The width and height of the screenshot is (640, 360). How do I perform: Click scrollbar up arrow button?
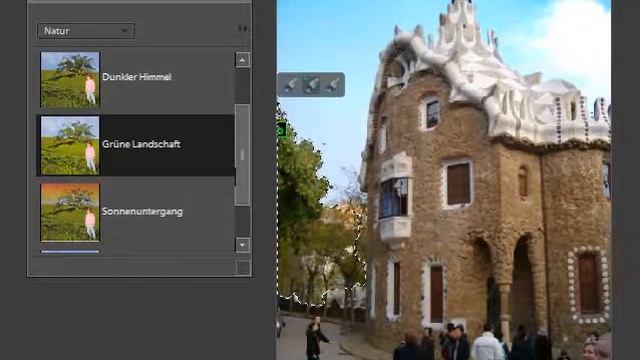point(242,60)
